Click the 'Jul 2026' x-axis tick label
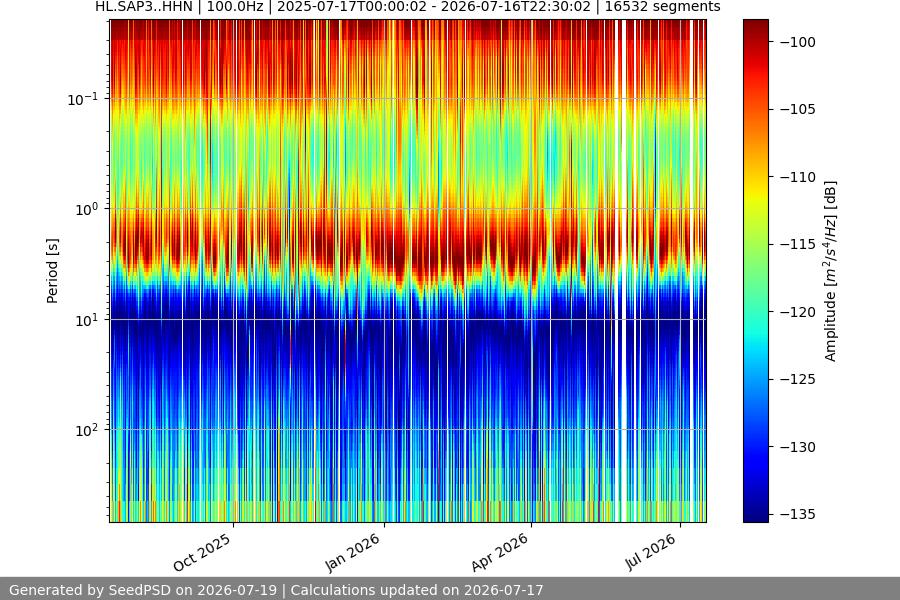Viewport: 900px width, 600px height. pyautogui.click(x=650, y=552)
